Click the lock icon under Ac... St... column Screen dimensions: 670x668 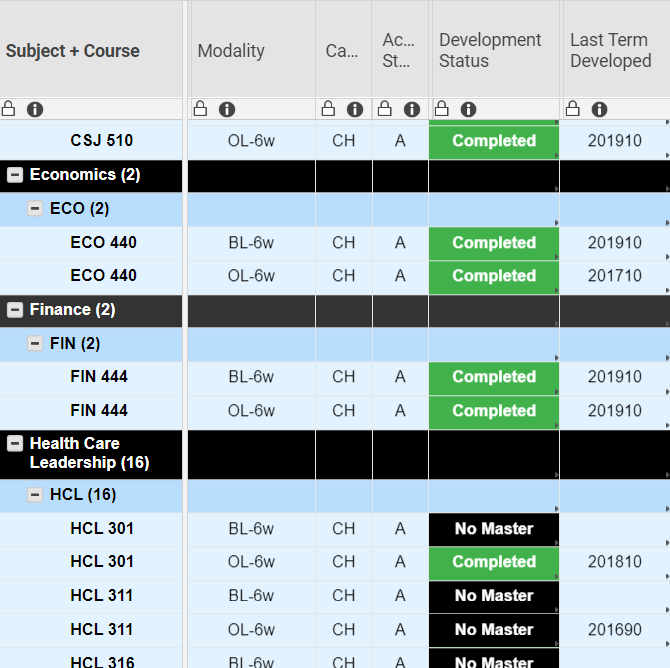pyautogui.click(x=385, y=109)
